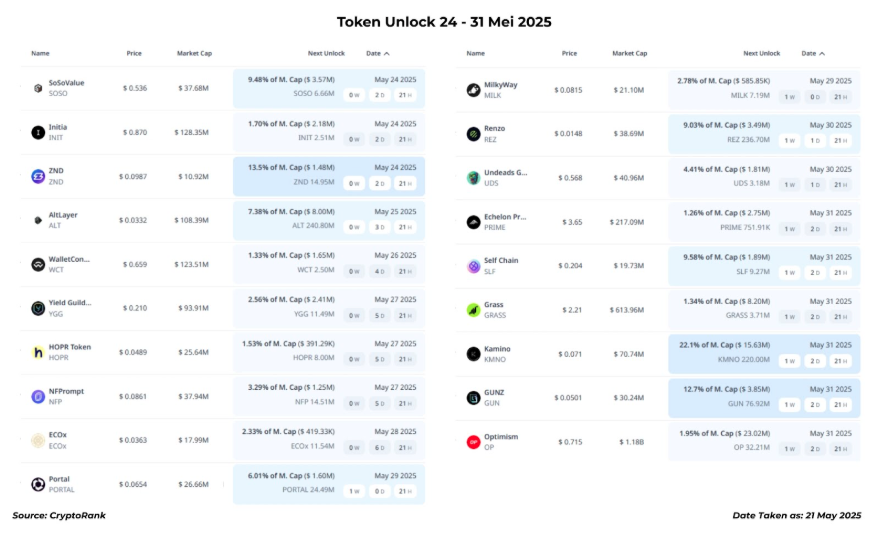Click the Initia token logo icon
This screenshot has height=535, width=882.
38,132
